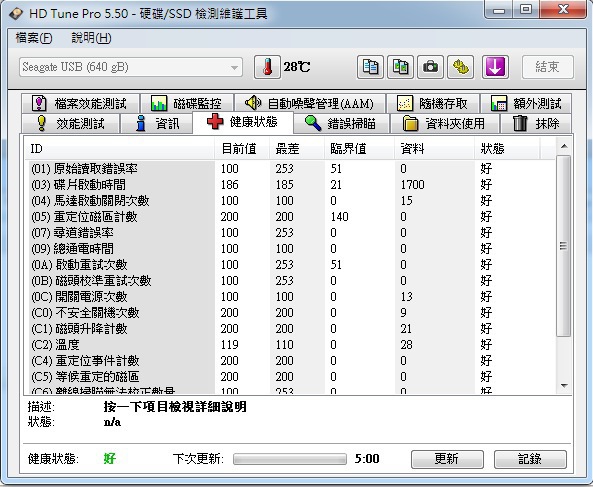Switch to the 磁碟監控 tab
Viewport: 593px width, 487px height.
click(187, 103)
